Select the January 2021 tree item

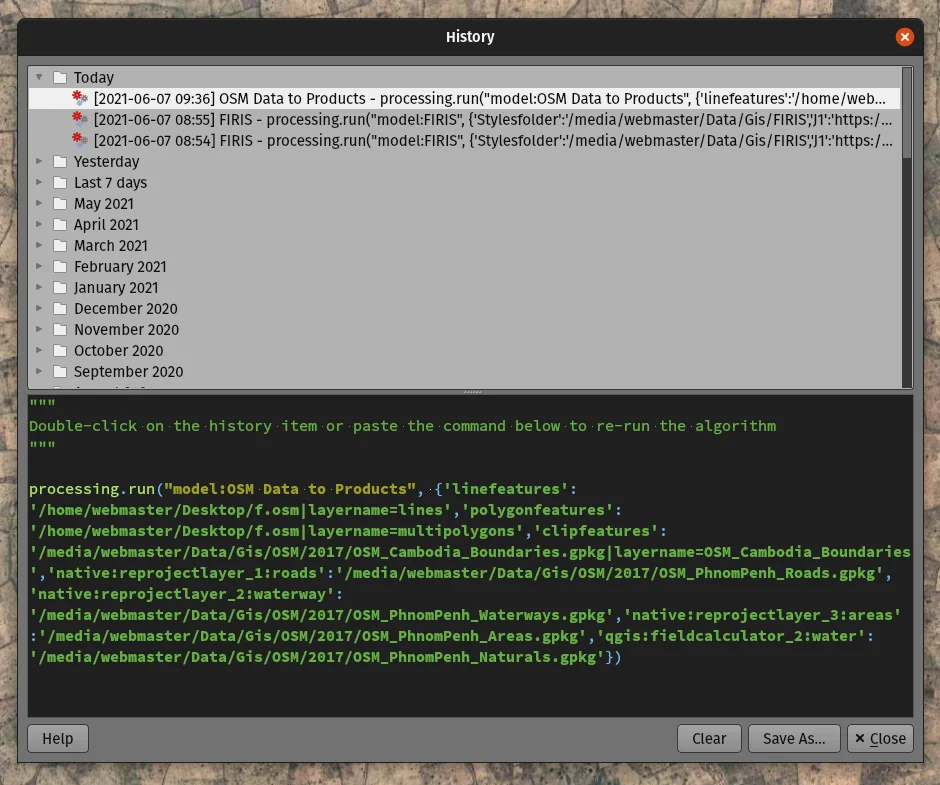pyautogui.click(x=116, y=288)
